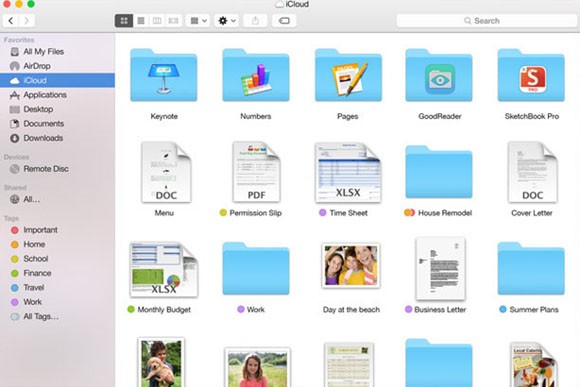Switch to list view
This screenshot has width=580, height=387.
tap(141, 21)
